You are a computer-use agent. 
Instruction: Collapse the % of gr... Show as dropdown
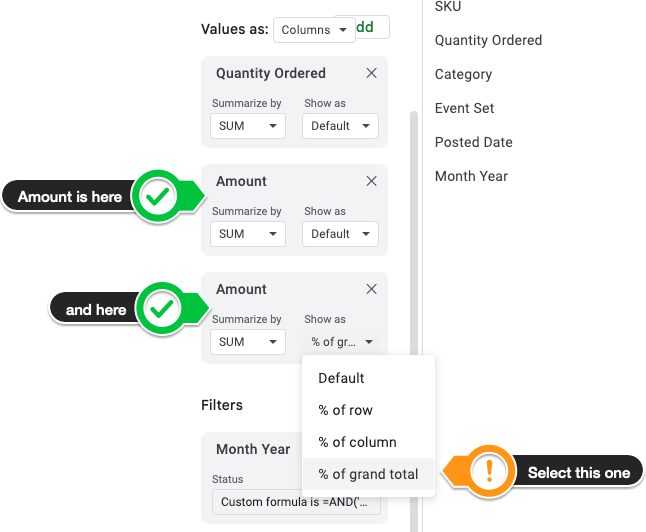point(340,342)
